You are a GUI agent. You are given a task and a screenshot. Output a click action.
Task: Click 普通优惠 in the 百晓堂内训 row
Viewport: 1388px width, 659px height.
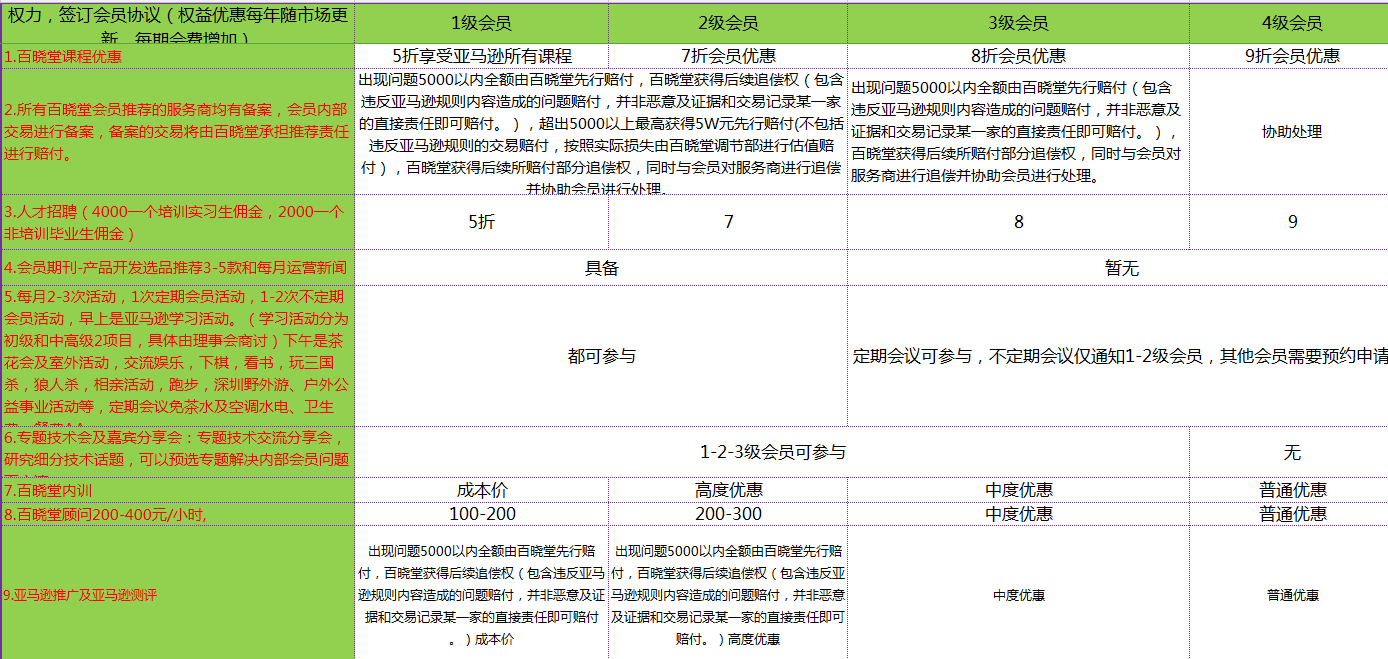1289,489
